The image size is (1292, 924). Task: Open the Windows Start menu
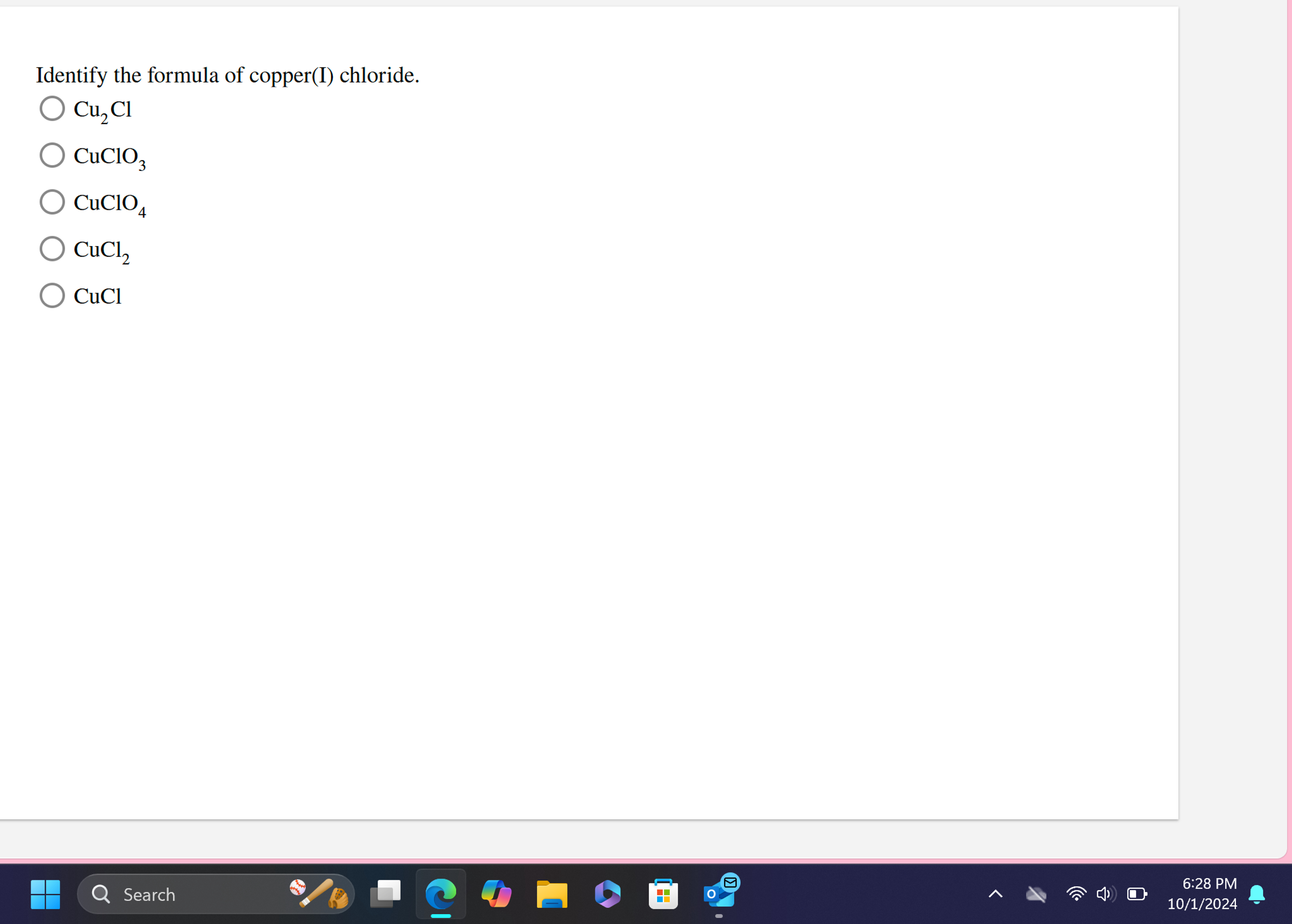[45, 894]
